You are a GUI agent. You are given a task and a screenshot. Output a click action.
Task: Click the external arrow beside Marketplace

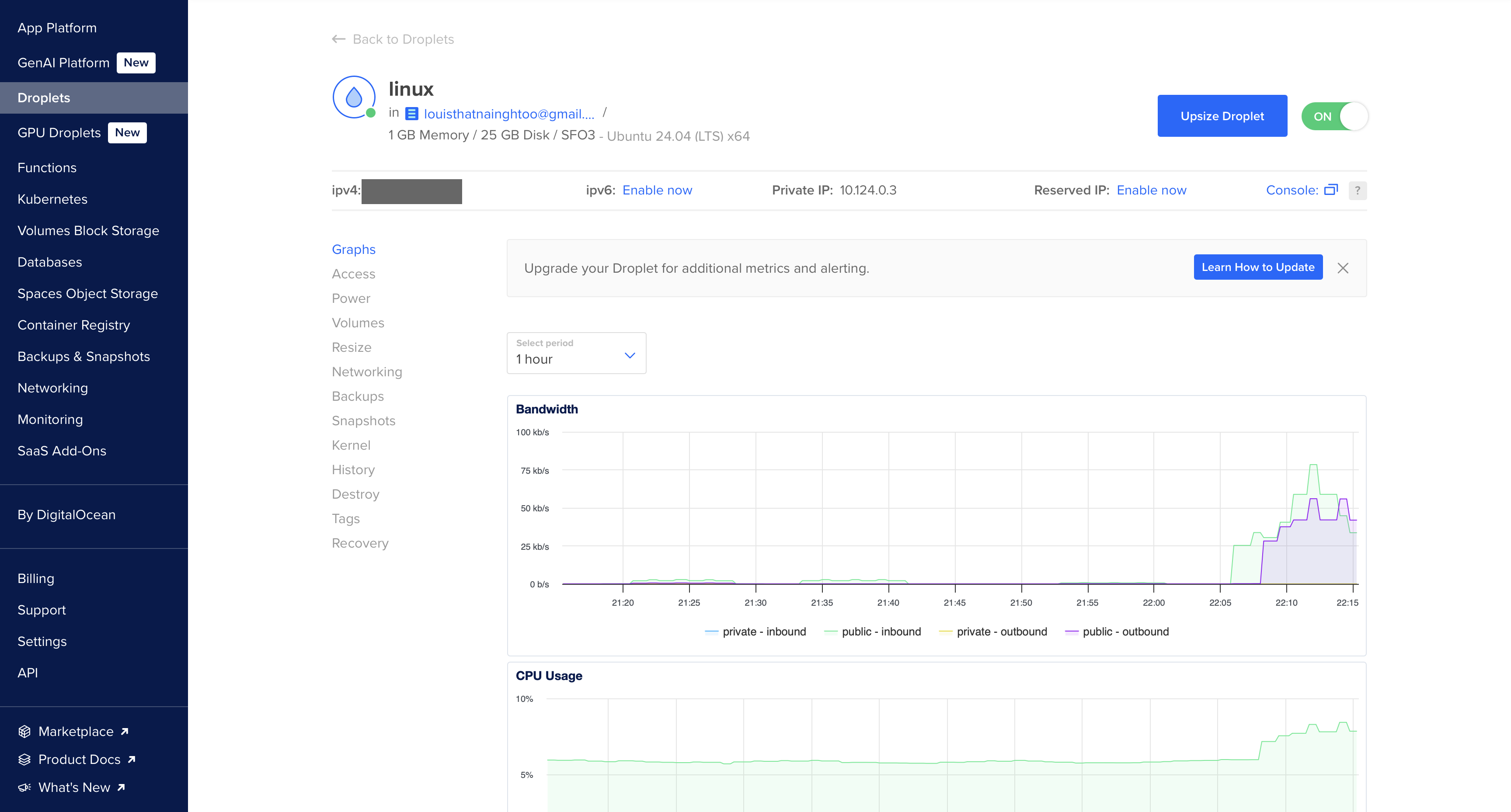(124, 731)
